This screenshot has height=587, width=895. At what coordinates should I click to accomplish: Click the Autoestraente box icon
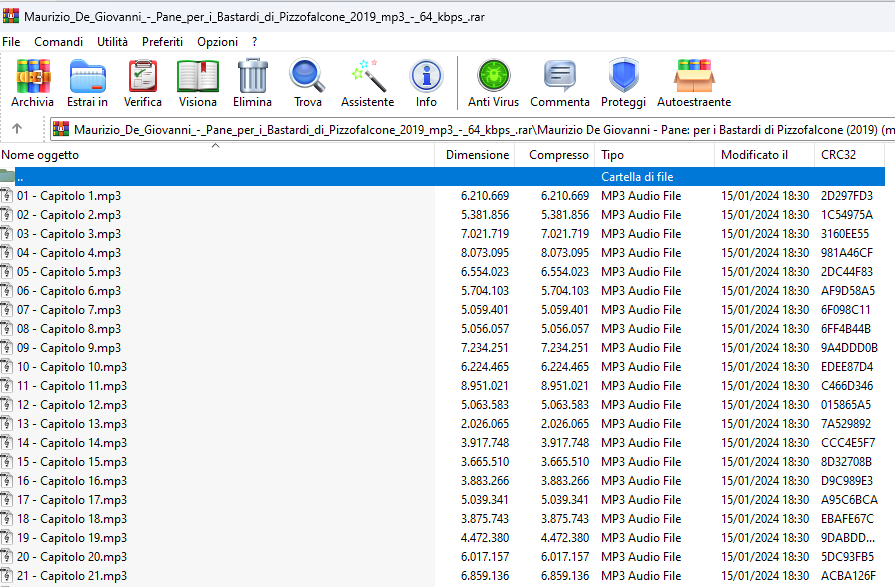tap(694, 75)
